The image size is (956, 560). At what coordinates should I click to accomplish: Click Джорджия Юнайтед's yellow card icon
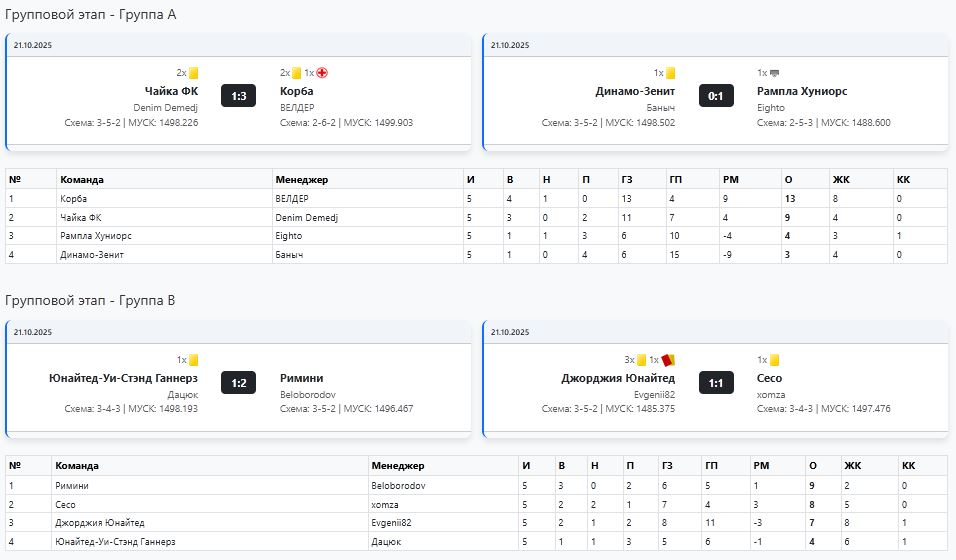(641, 360)
